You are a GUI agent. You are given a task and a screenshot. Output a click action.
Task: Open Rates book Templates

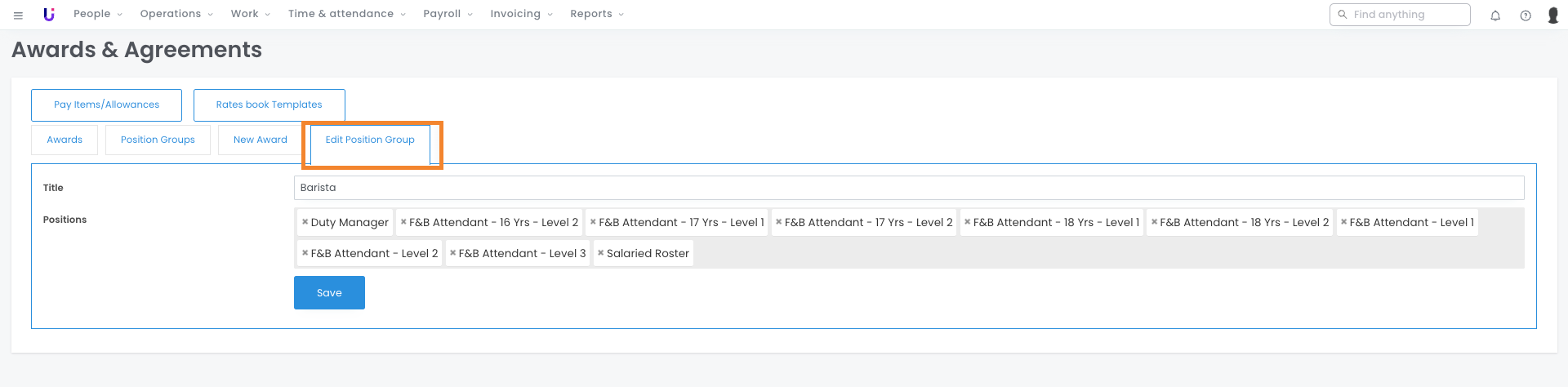coord(269,105)
